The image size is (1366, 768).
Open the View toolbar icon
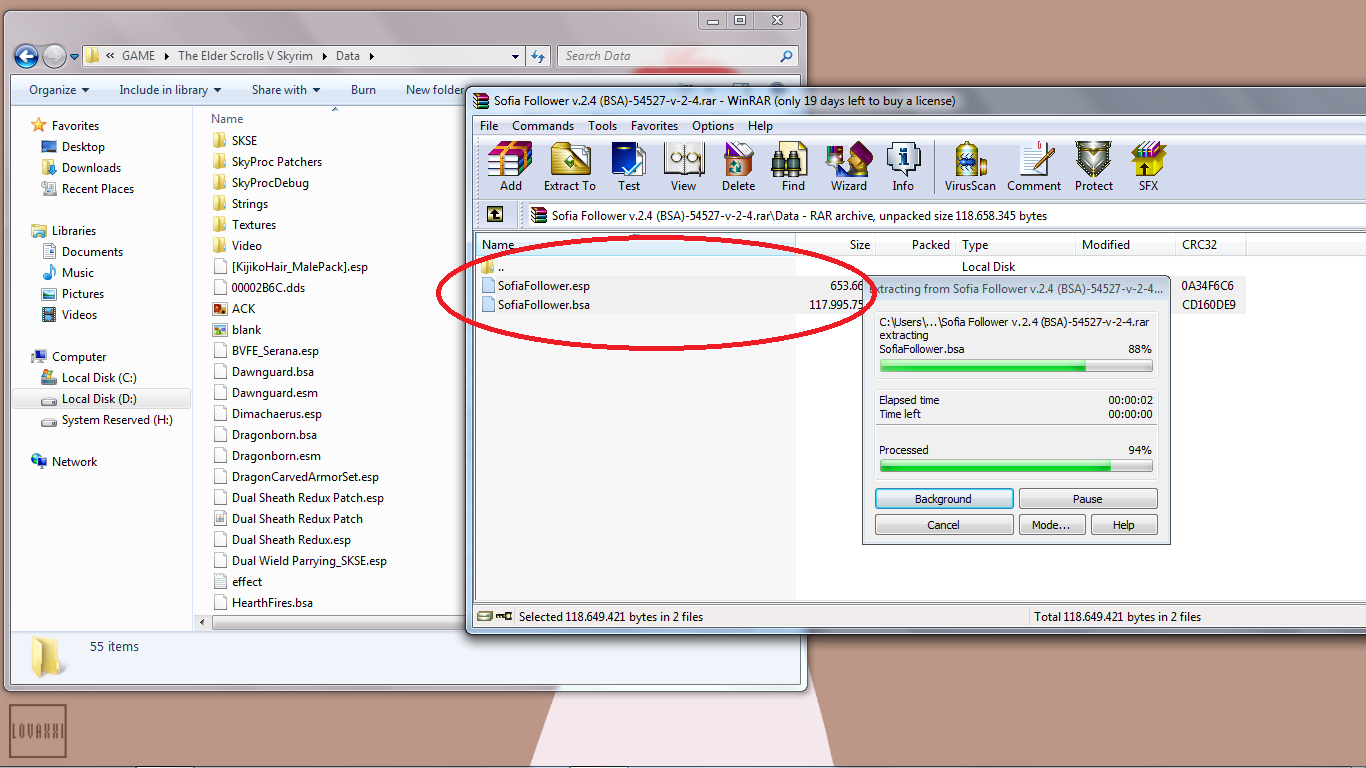pyautogui.click(x=684, y=166)
